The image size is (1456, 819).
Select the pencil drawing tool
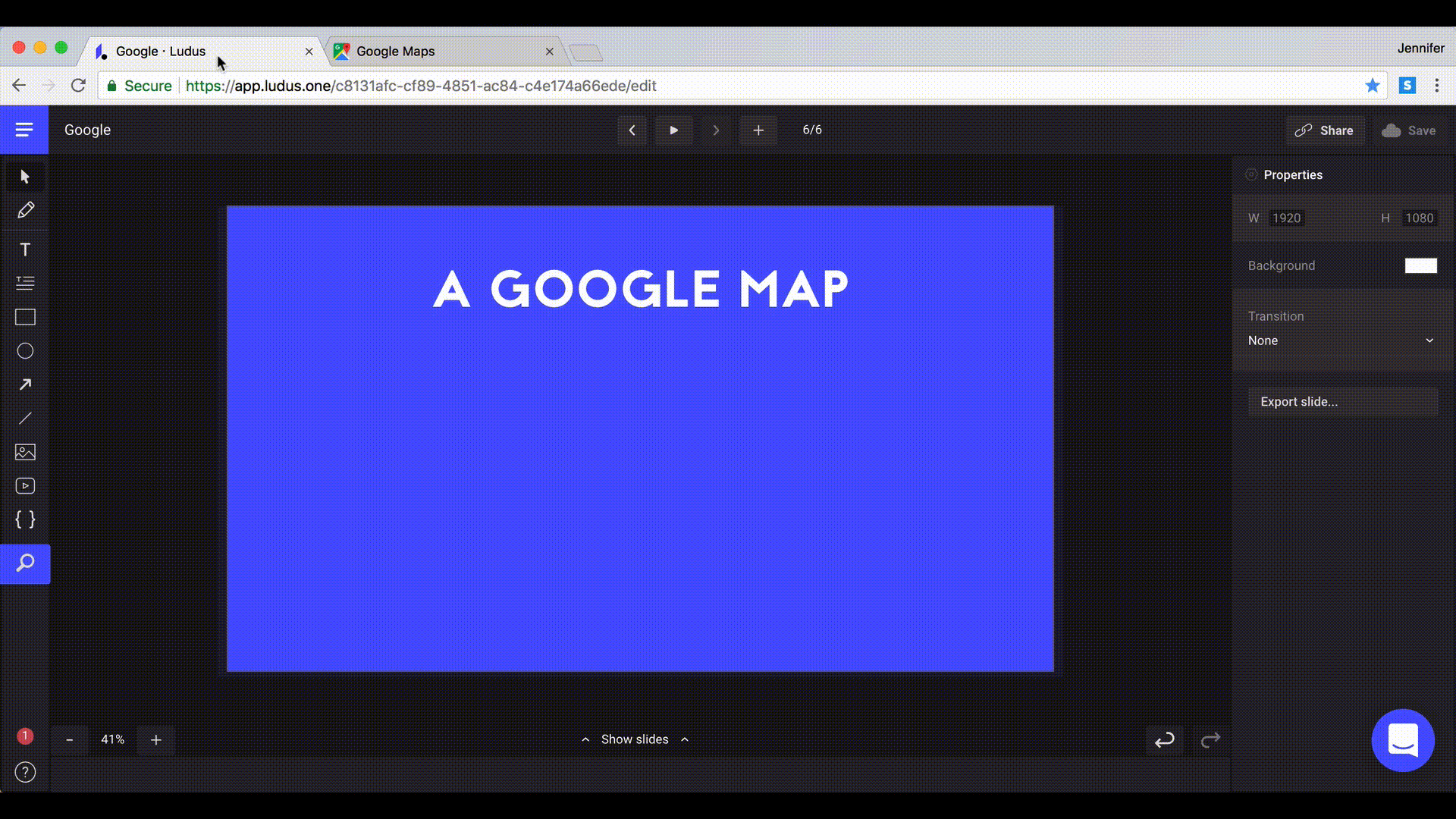25,210
